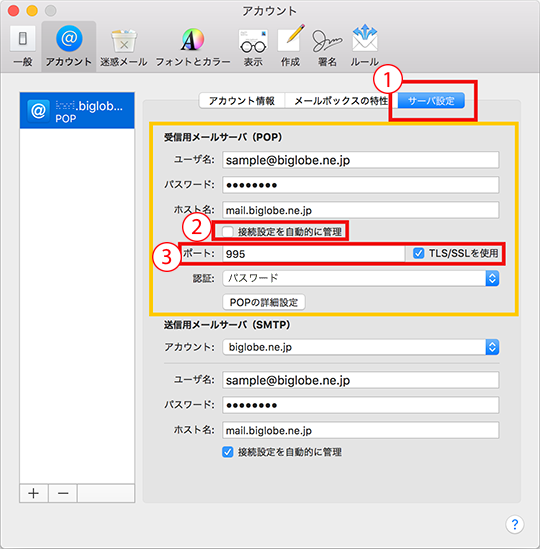Image resolution: width=540 pixels, height=549 pixels.
Task: Open フォントとカラー preferences
Action: (193, 47)
